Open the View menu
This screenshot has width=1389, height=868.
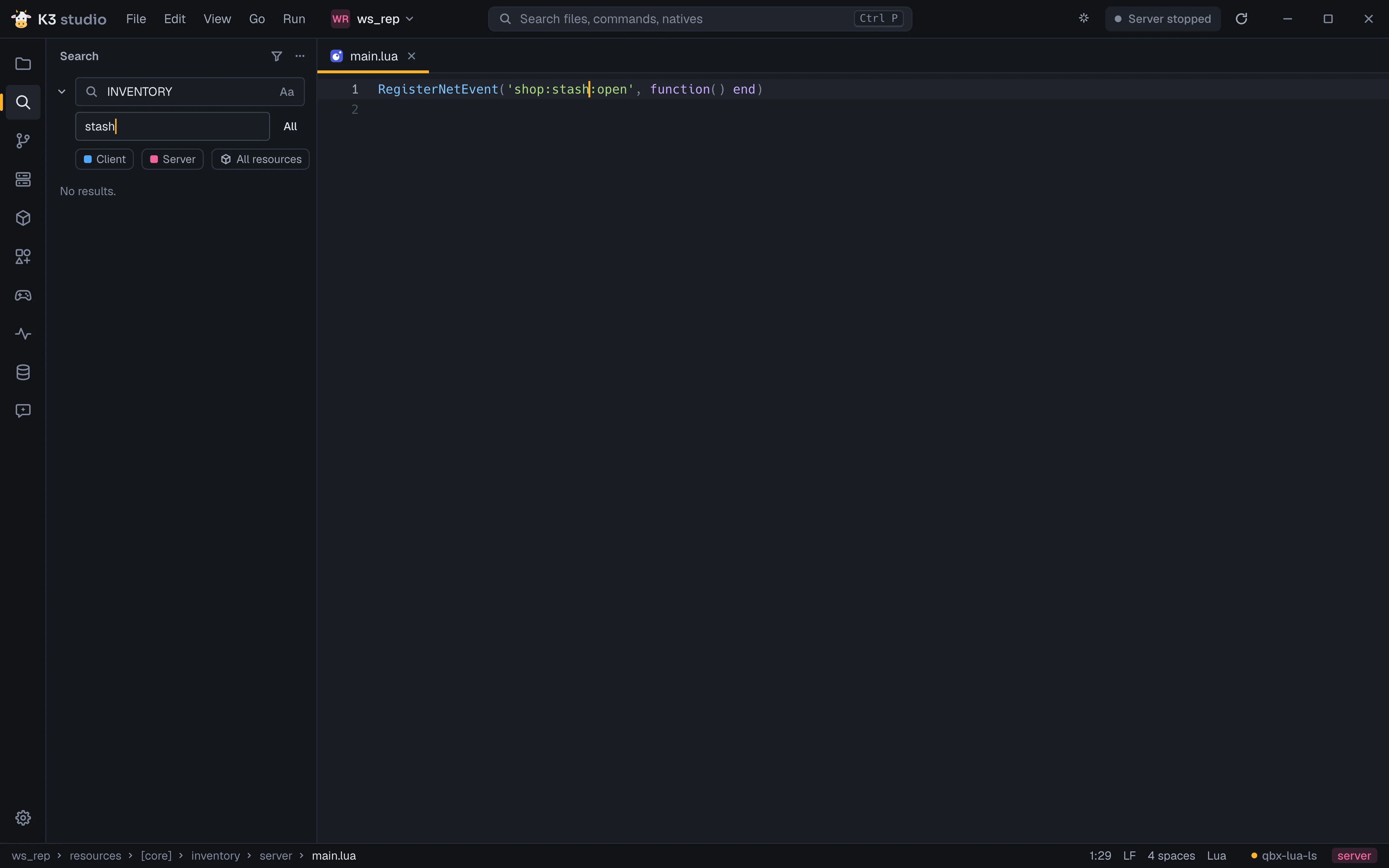tap(217, 19)
